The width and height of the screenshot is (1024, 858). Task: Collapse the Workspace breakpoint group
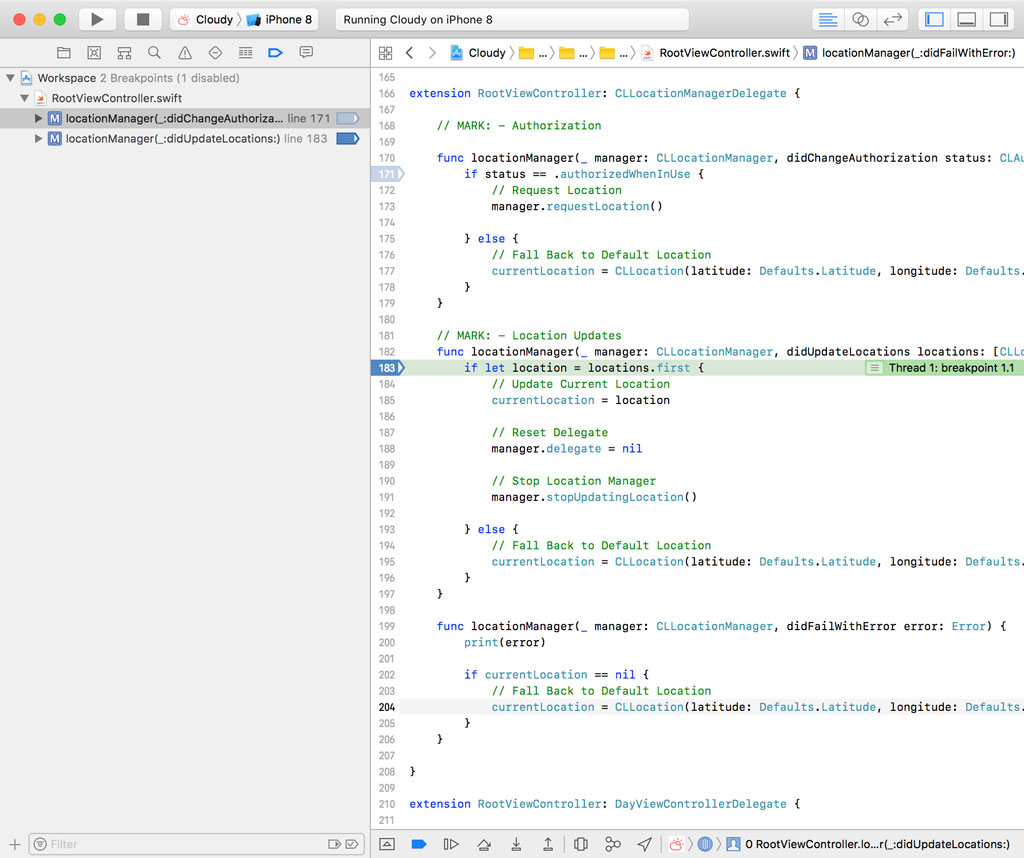coord(10,78)
